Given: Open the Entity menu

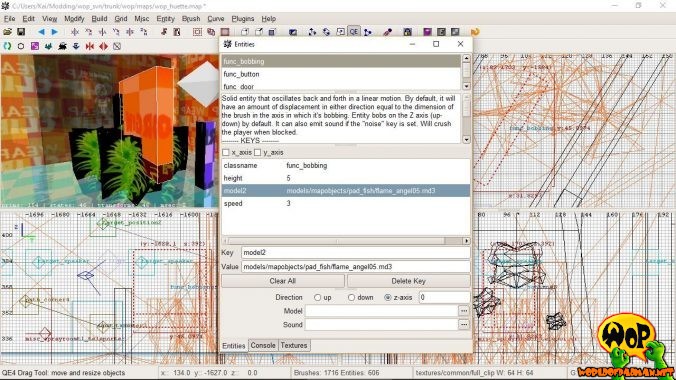Looking at the screenshot, I should (166, 19).
